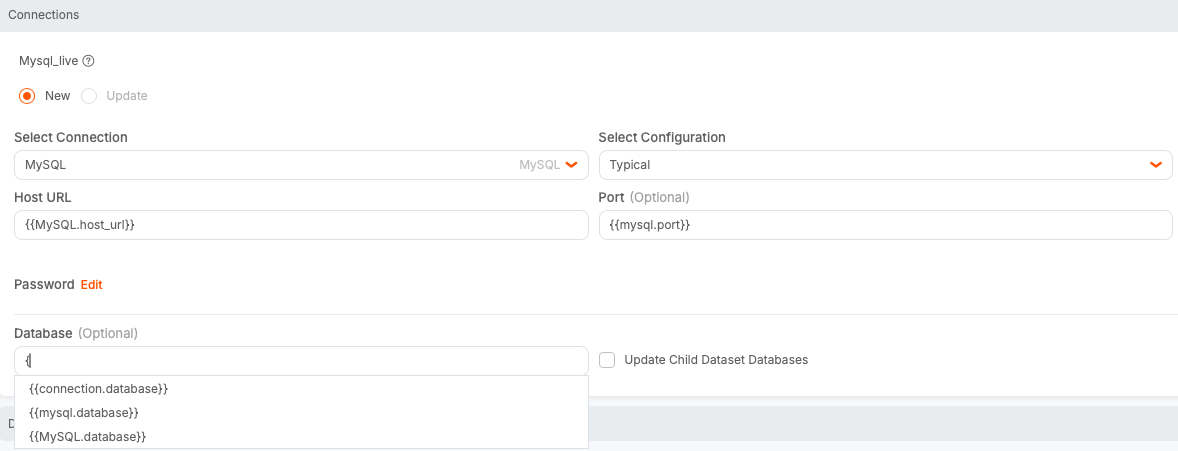1178x451 pixels.
Task: Select the New radio button
Action: pos(27,95)
